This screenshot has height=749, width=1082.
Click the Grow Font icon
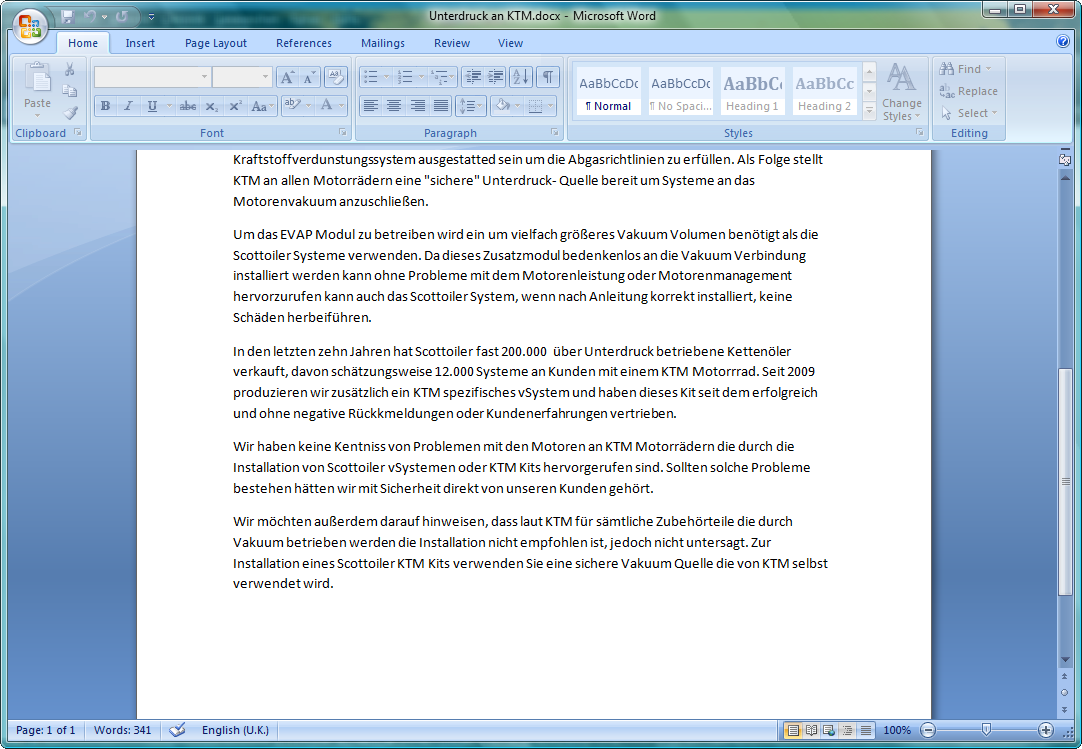(287, 77)
